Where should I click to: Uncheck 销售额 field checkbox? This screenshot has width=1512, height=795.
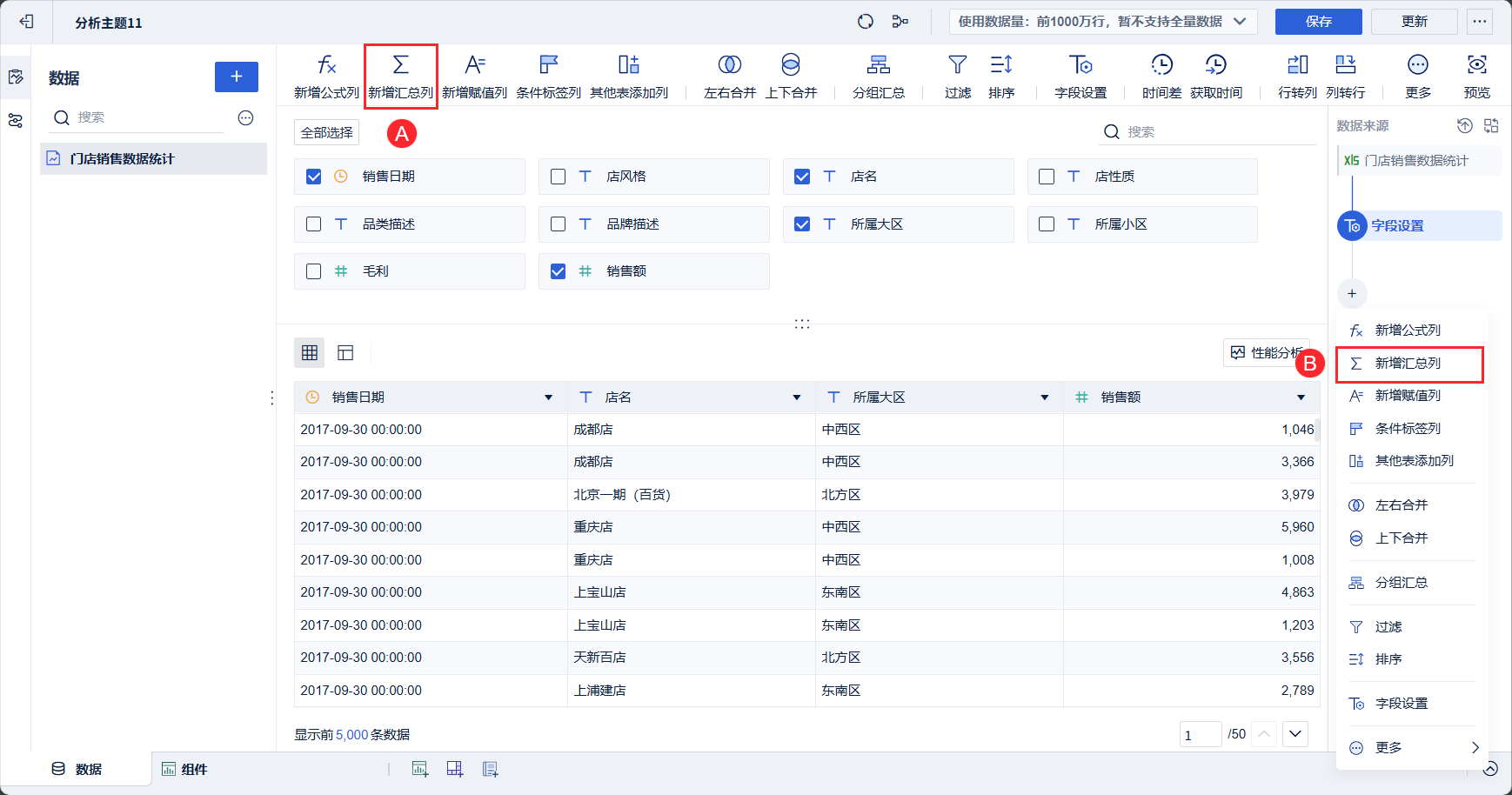pos(559,271)
